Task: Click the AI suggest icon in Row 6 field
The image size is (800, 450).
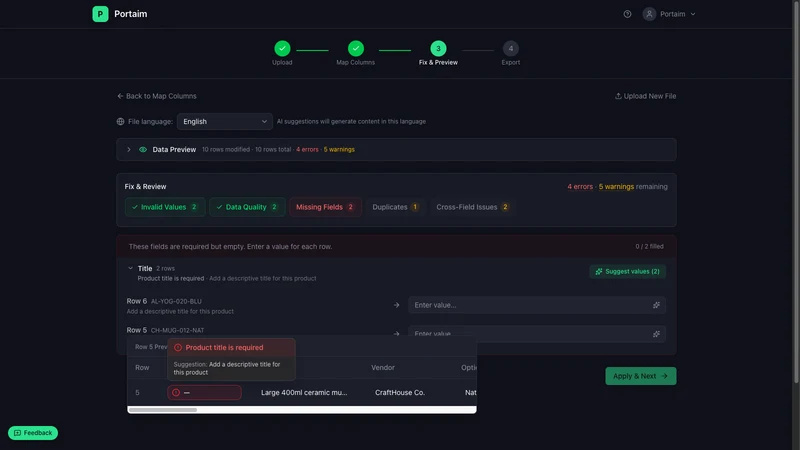Action: [x=656, y=305]
